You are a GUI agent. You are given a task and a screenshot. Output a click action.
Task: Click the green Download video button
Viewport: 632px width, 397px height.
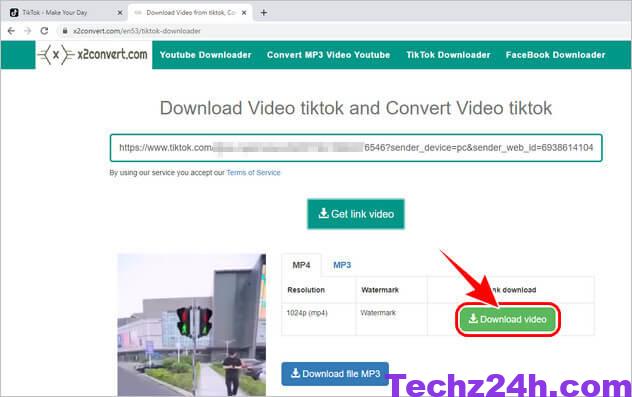click(x=508, y=319)
